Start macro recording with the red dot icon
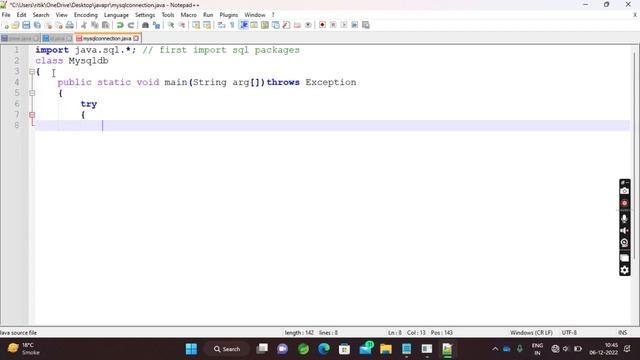The image size is (640, 360). coord(322,25)
